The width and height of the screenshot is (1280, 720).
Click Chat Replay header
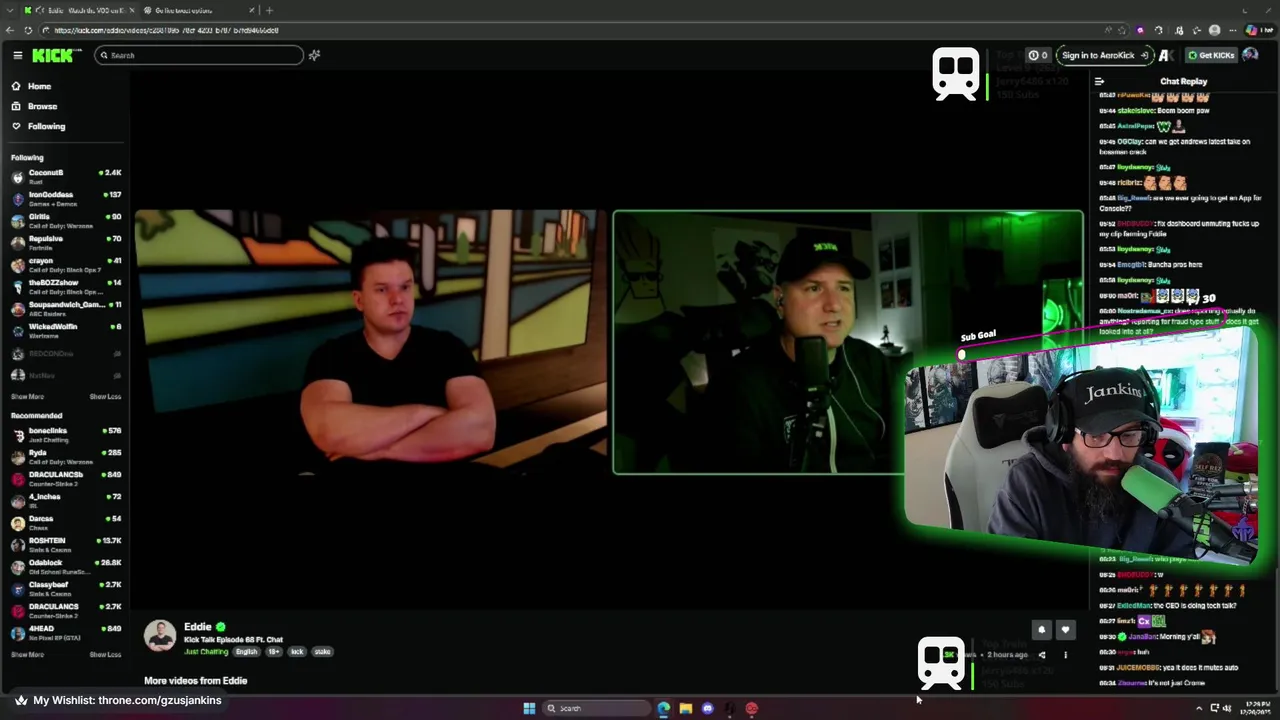click(x=1183, y=81)
